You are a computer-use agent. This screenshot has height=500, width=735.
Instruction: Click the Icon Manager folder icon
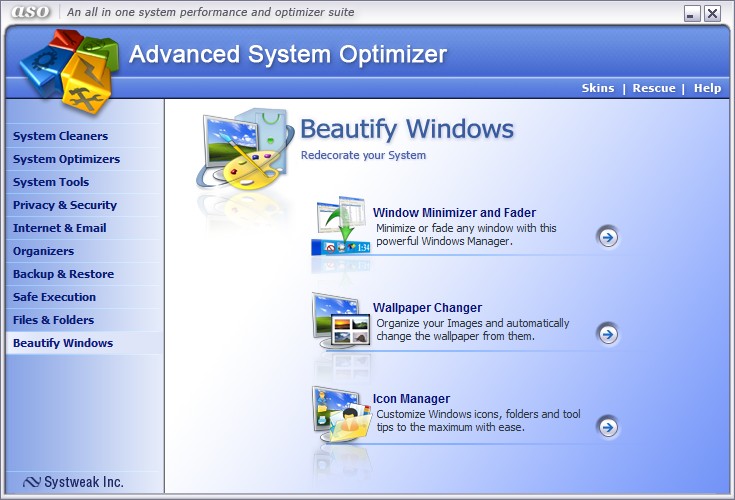[341, 414]
